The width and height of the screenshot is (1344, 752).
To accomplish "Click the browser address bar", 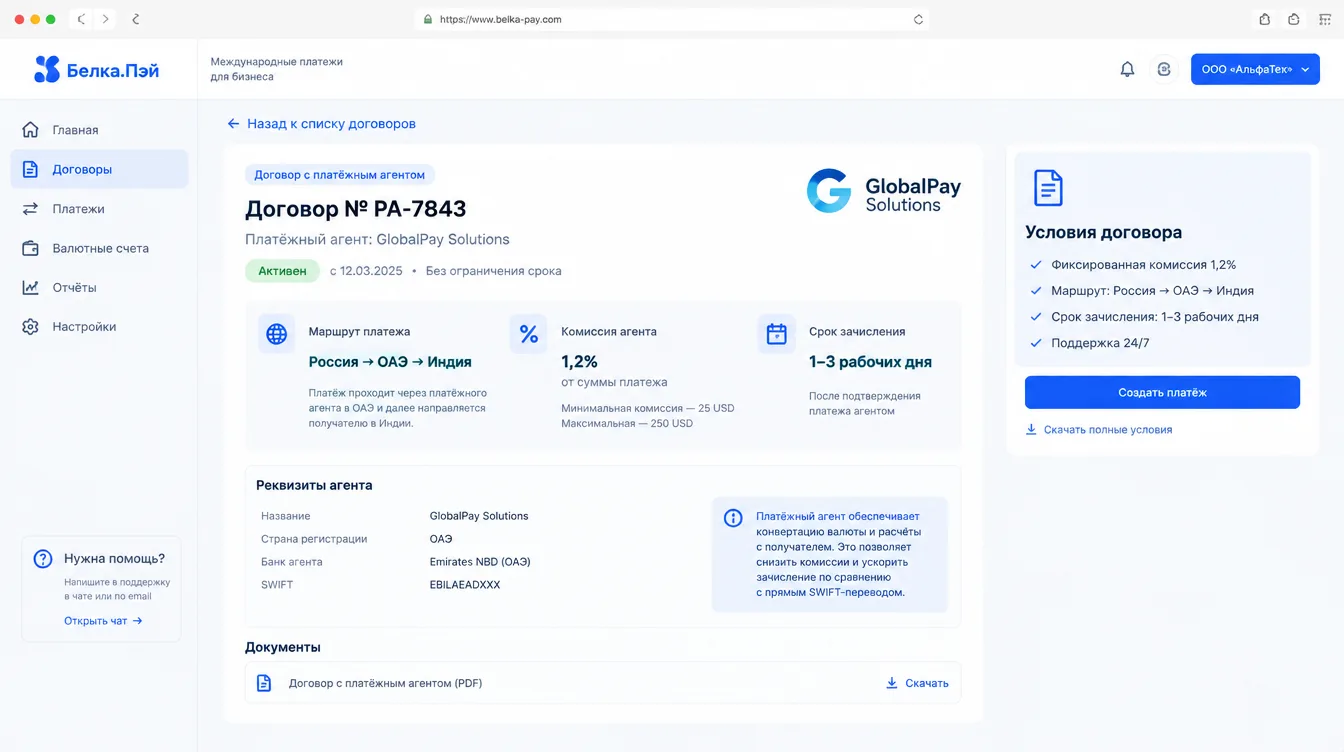I will [672, 19].
